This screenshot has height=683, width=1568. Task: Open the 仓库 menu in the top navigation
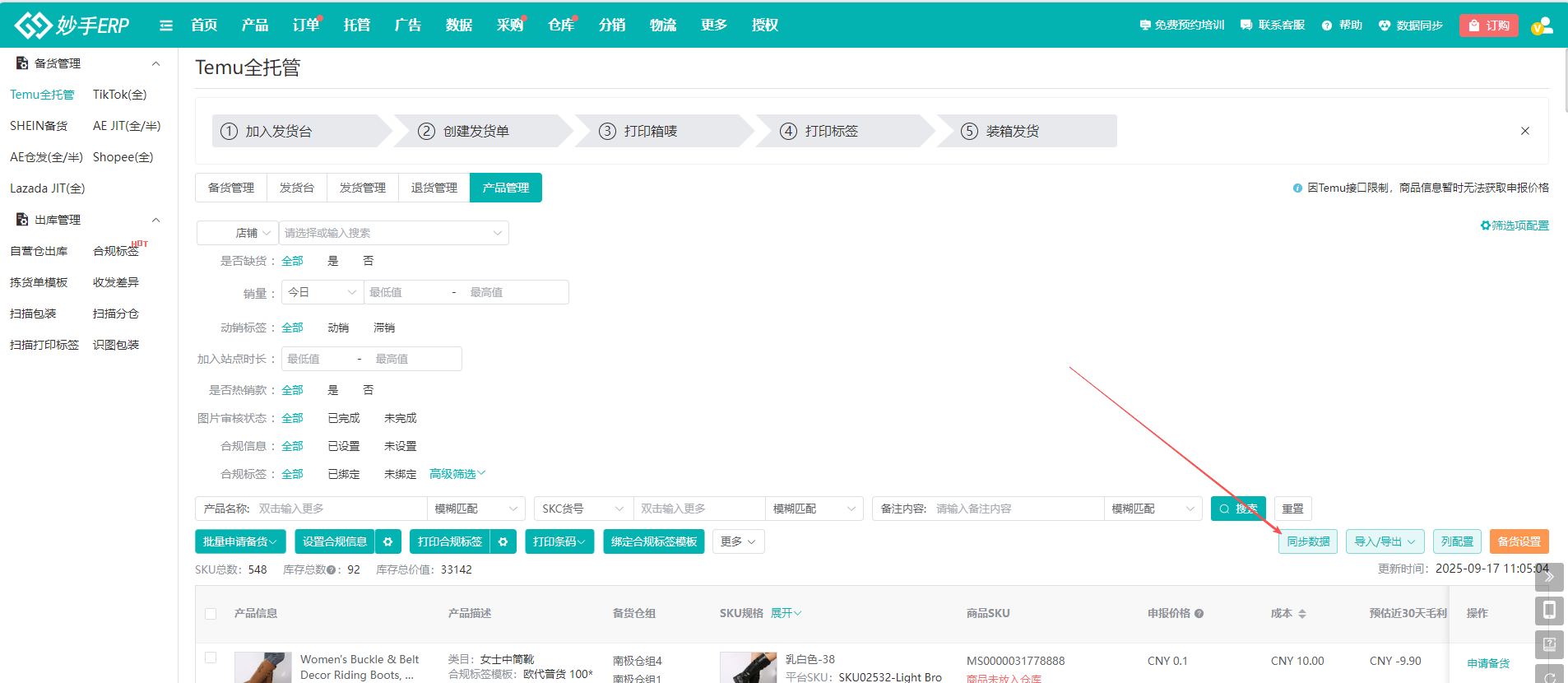561,26
